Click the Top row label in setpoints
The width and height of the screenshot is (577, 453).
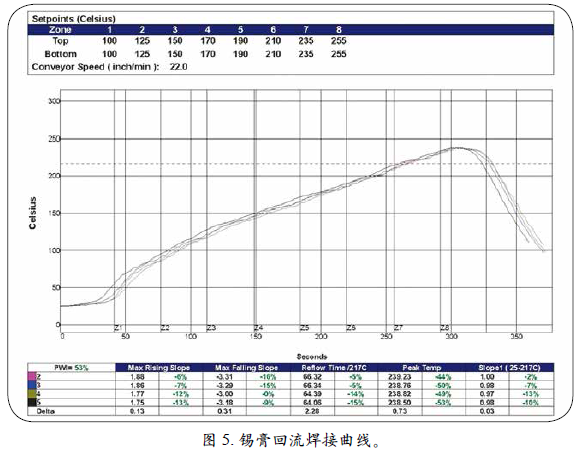coord(60,41)
